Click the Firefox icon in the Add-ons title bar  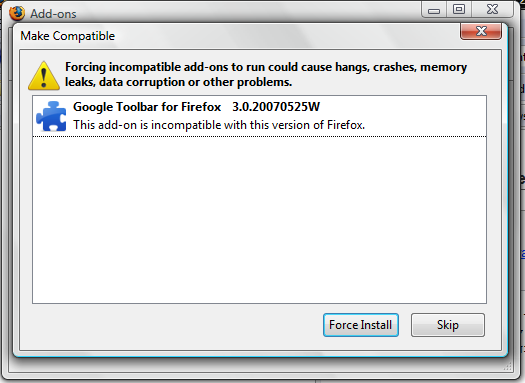(x=17, y=13)
